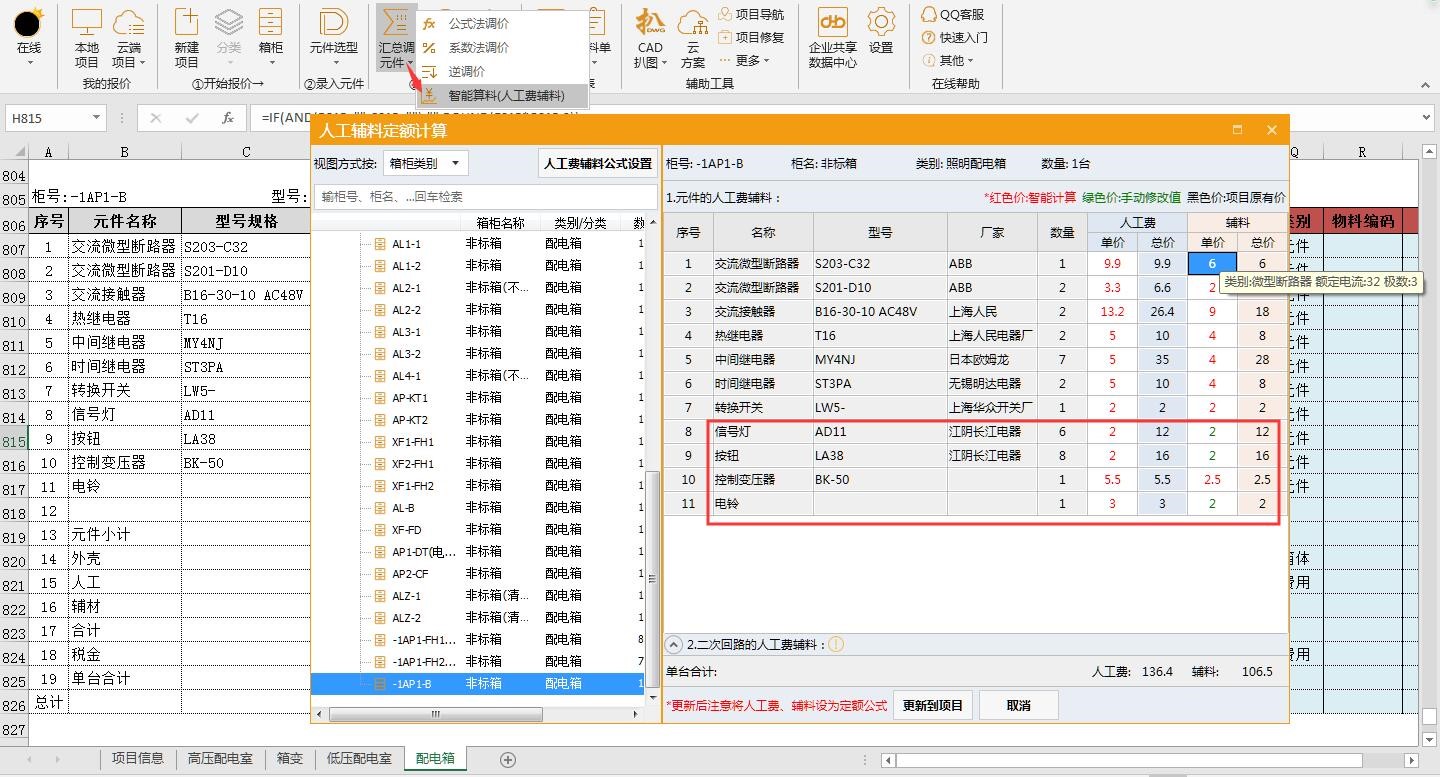Click the 类别/分类 column header

tap(580, 223)
